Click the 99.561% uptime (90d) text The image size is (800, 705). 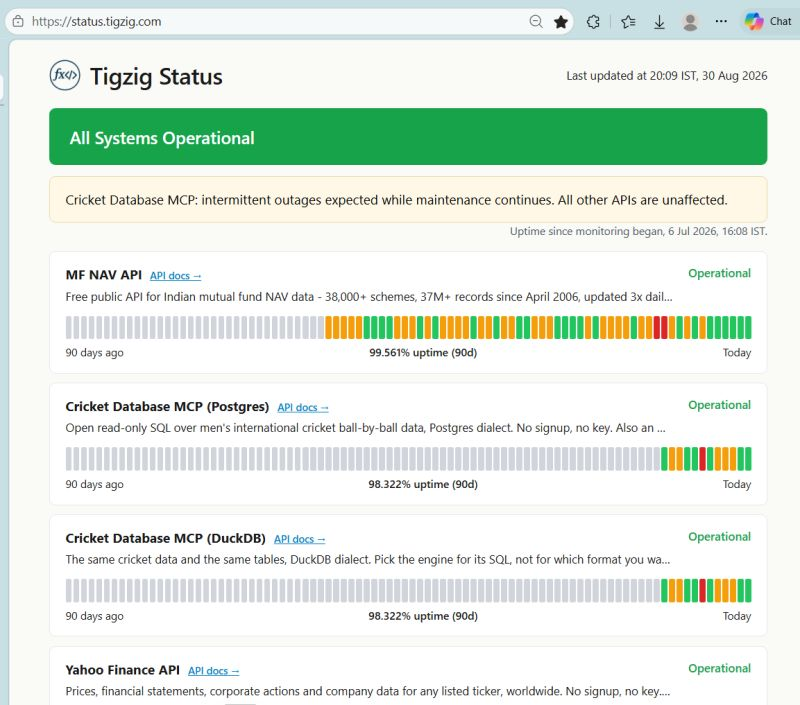coord(423,352)
